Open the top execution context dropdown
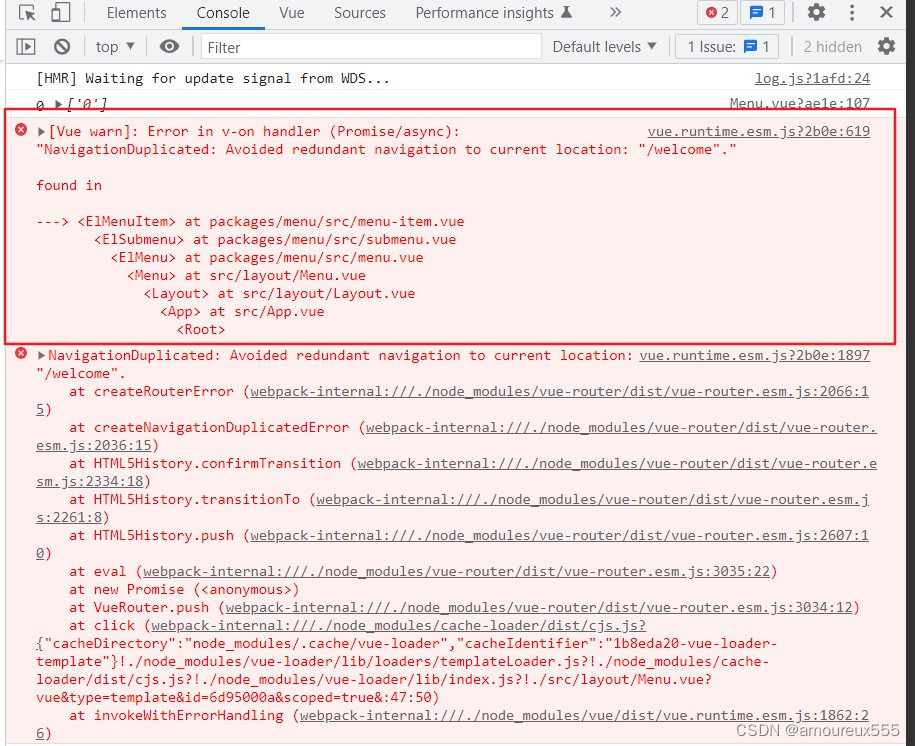Image resolution: width=915 pixels, height=746 pixels. point(113,46)
